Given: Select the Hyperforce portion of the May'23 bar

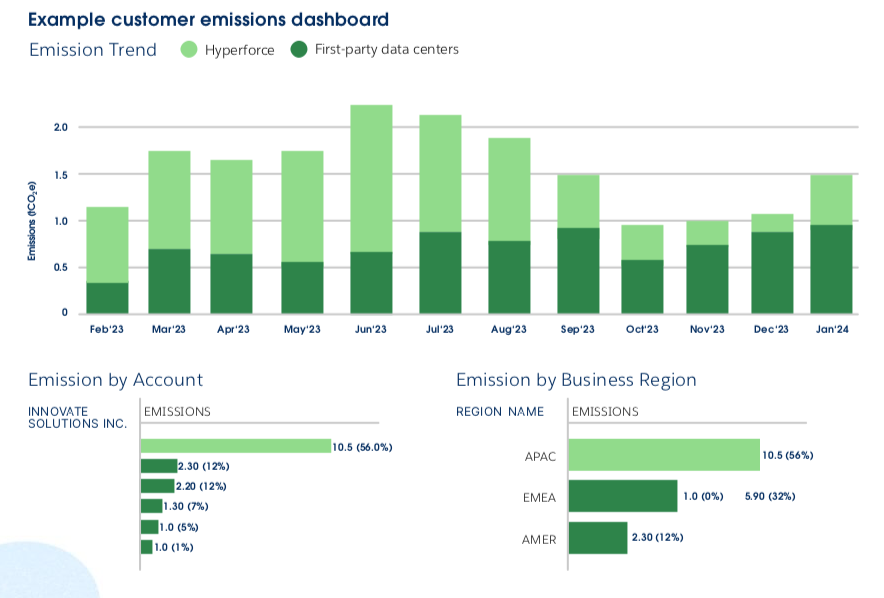Looking at the screenshot, I should [x=302, y=206].
